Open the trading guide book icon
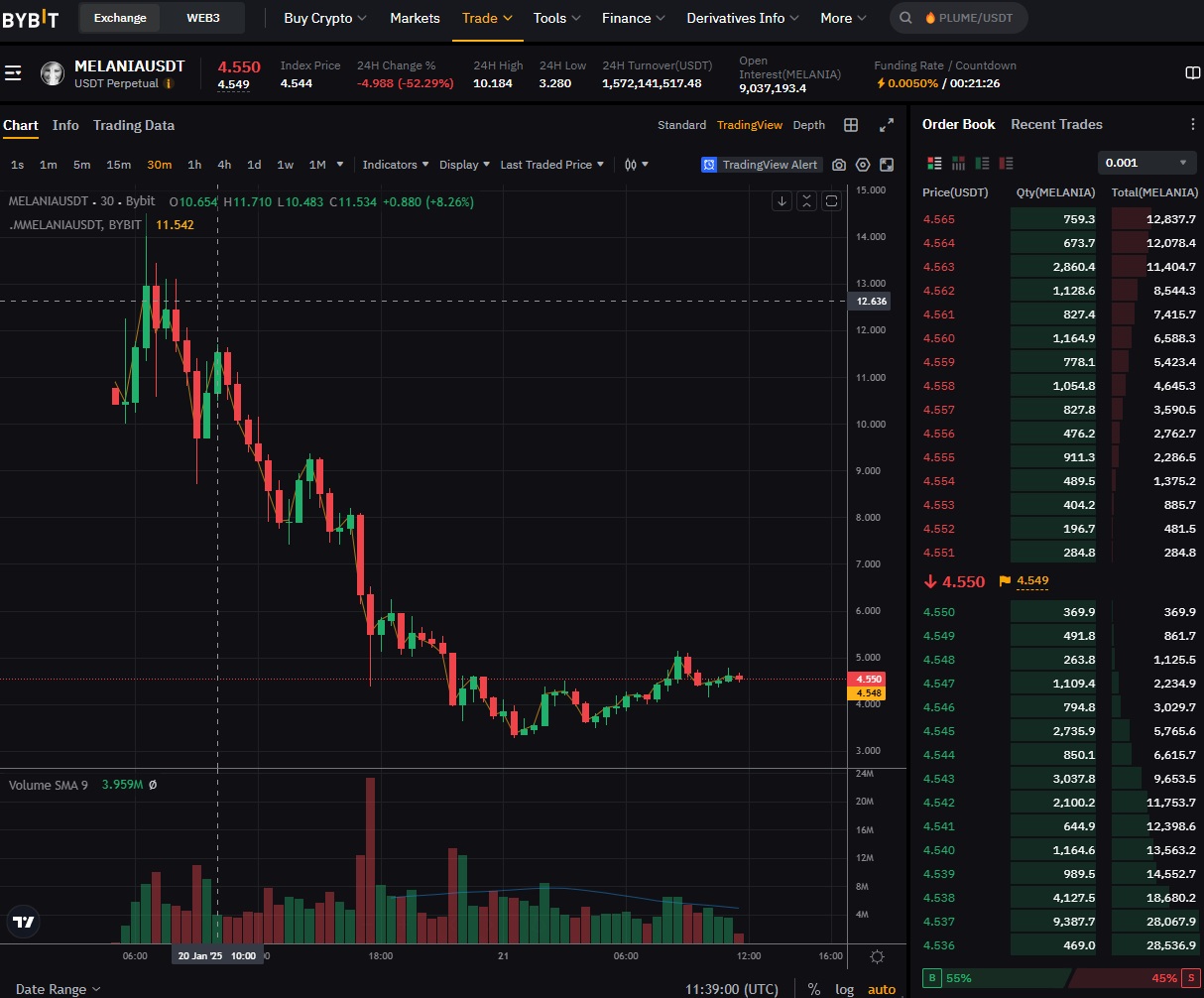The height and width of the screenshot is (998, 1204). 1193,73
